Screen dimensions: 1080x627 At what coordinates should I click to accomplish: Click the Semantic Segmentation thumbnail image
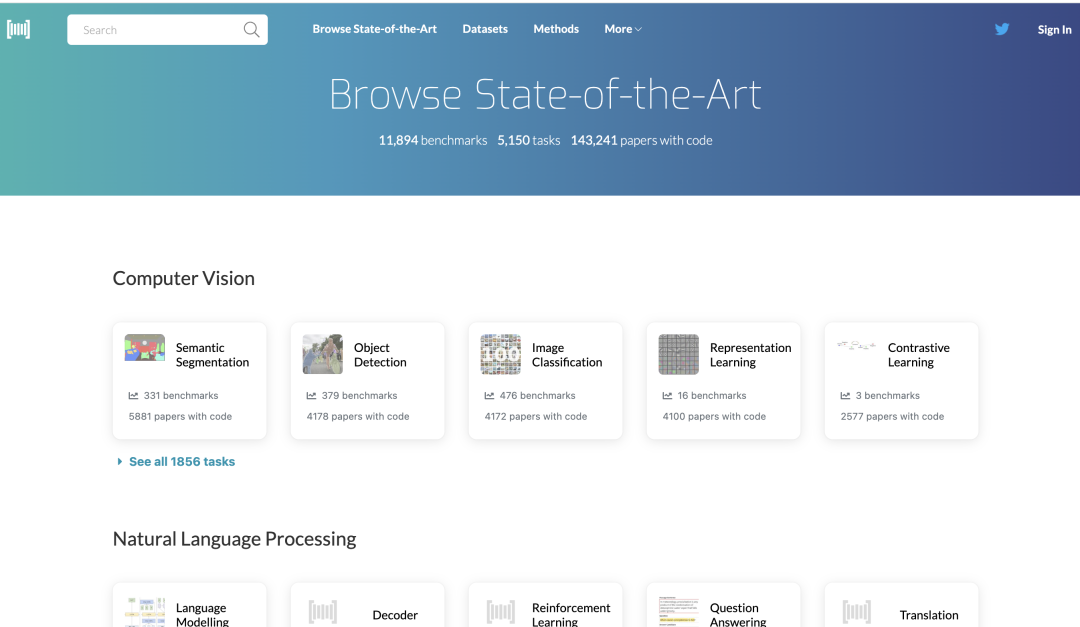[145, 347]
